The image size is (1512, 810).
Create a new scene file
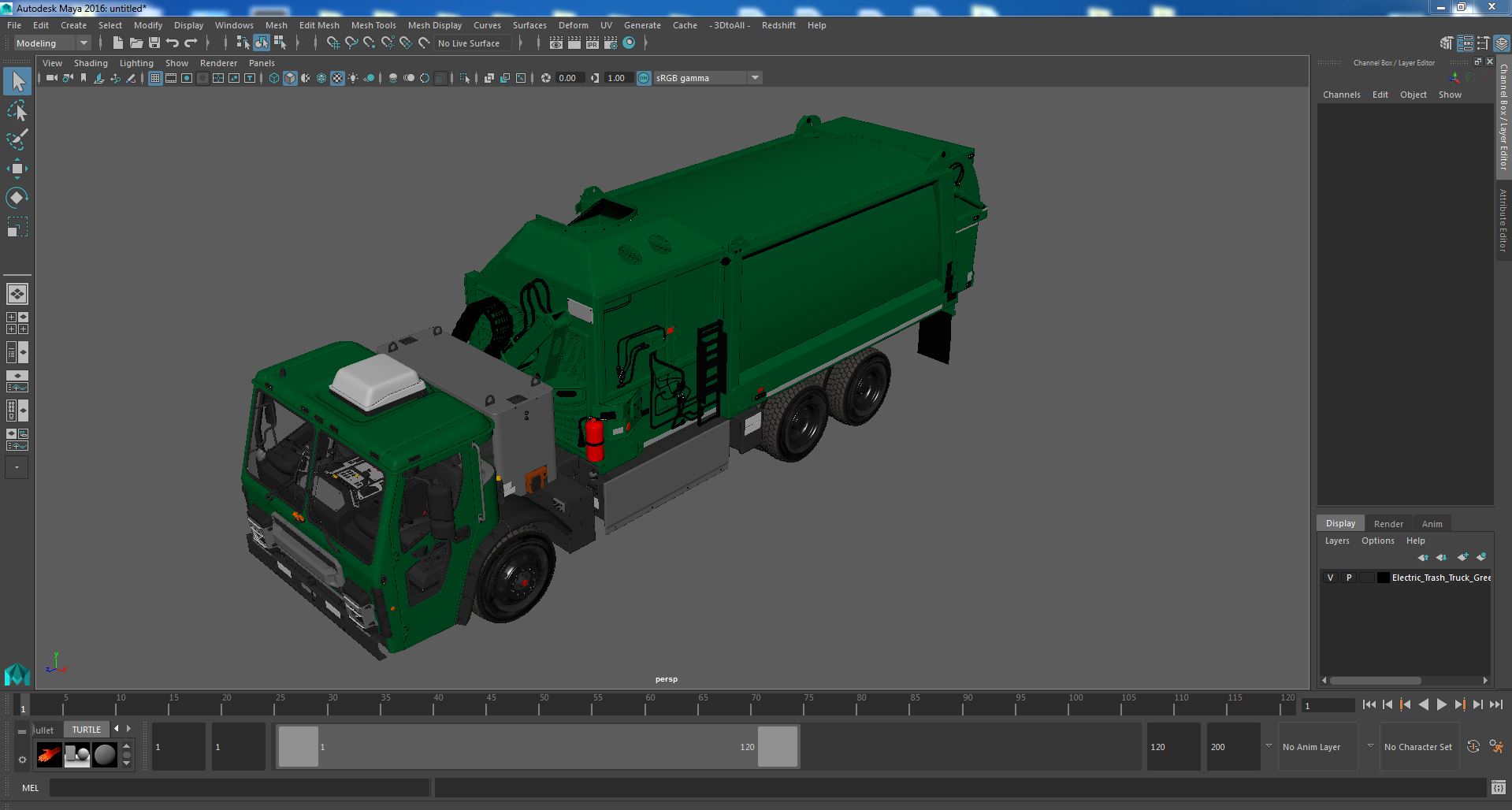(117, 43)
